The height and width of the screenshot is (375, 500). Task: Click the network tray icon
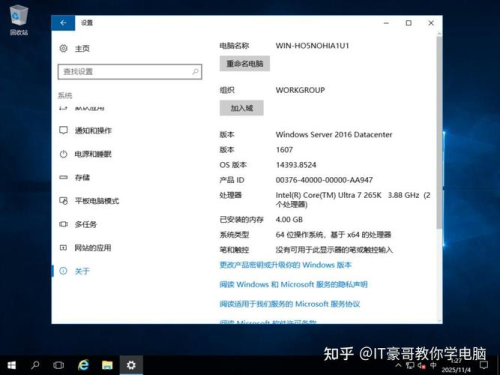click(x=410, y=366)
